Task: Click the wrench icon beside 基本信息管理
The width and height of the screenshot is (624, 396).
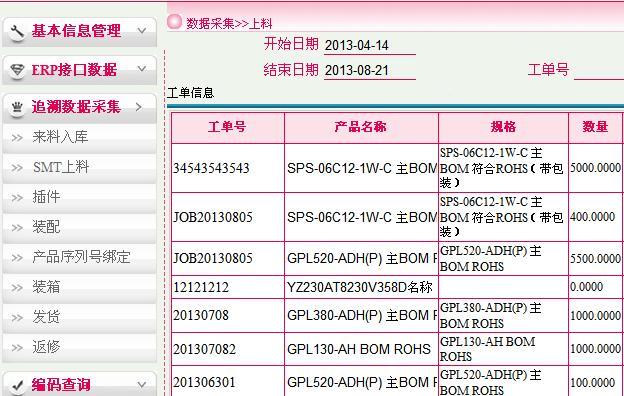Action: coord(17,32)
